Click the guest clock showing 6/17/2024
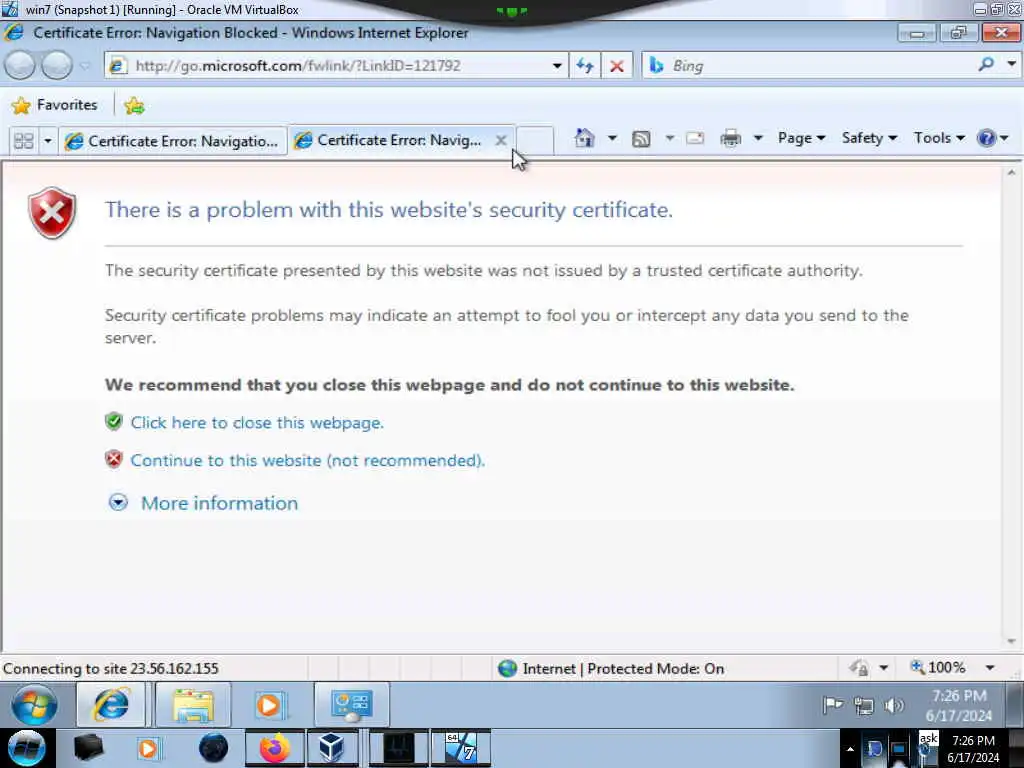This screenshot has width=1024, height=768. click(x=959, y=706)
